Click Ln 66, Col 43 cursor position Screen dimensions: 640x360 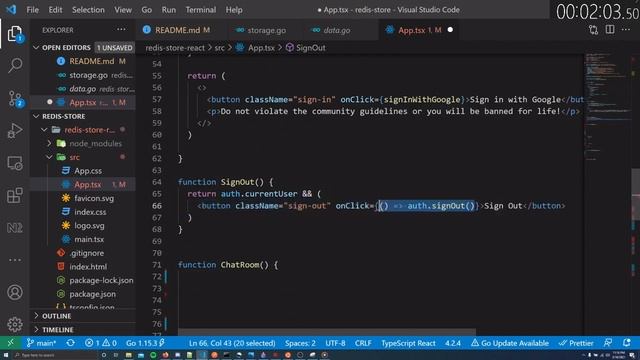pos(232,343)
